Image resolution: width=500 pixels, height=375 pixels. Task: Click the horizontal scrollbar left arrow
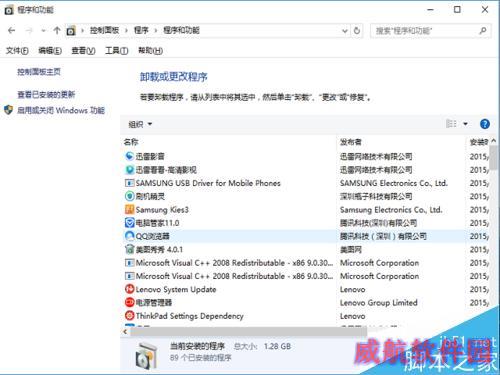[x=125, y=332]
